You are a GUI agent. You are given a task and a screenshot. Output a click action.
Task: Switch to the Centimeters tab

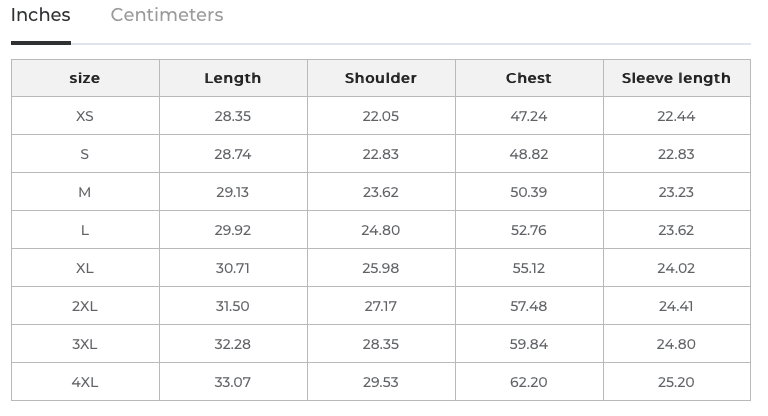pyautogui.click(x=167, y=16)
